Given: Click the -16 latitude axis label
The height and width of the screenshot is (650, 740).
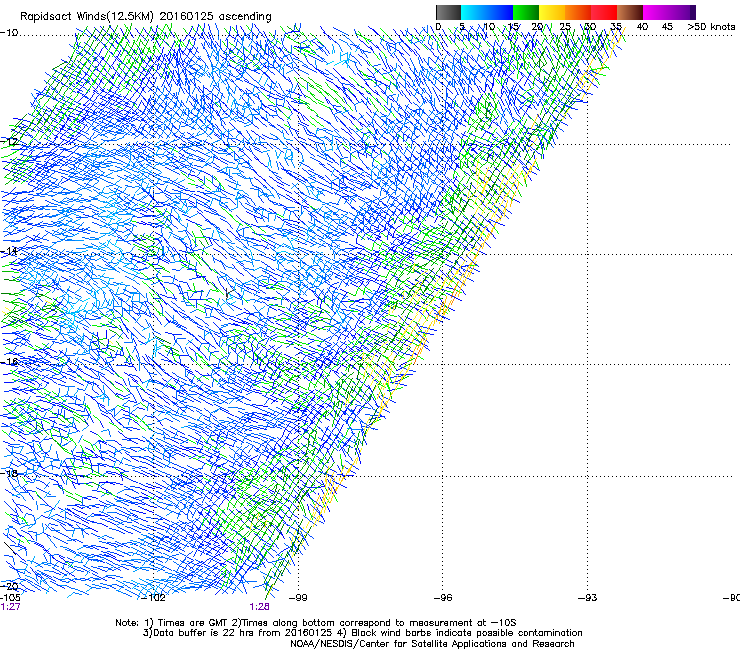Looking at the screenshot, I should (9, 362).
